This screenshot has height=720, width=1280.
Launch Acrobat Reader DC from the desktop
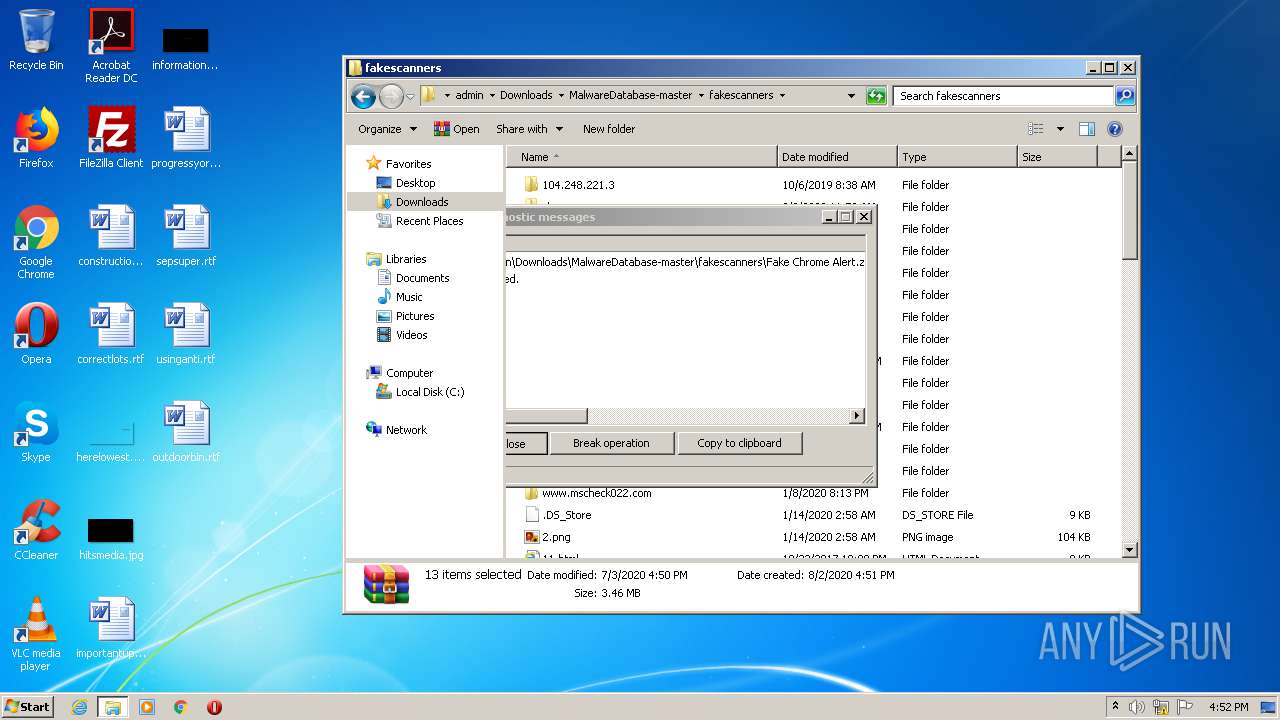point(111,46)
